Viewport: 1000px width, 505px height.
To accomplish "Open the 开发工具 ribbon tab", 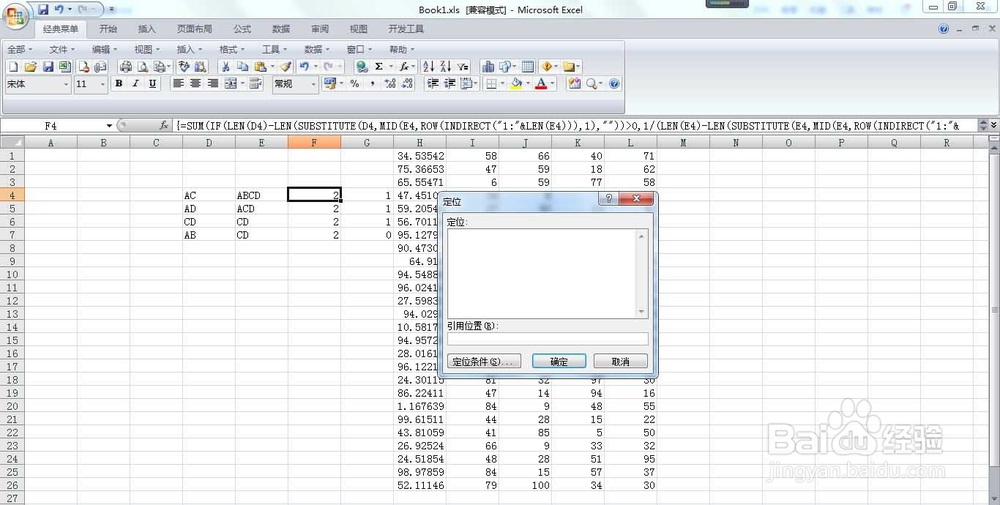I will (406, 29).
